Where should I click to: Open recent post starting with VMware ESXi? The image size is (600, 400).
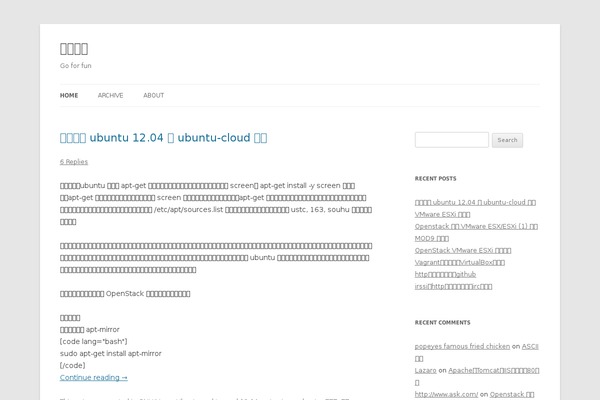(x=442, y=214)
